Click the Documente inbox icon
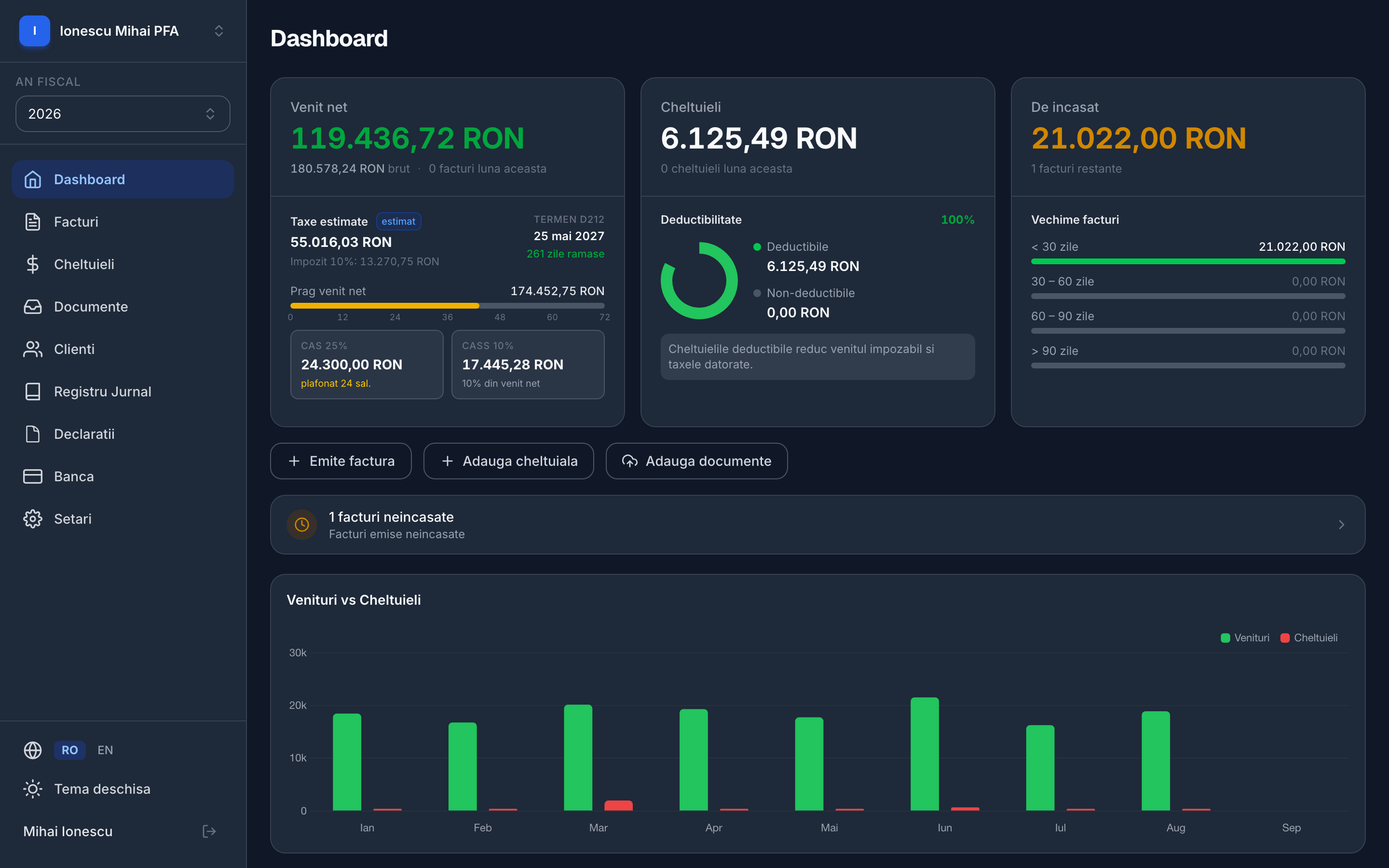The image size is (1389, 868). (33, 307)
